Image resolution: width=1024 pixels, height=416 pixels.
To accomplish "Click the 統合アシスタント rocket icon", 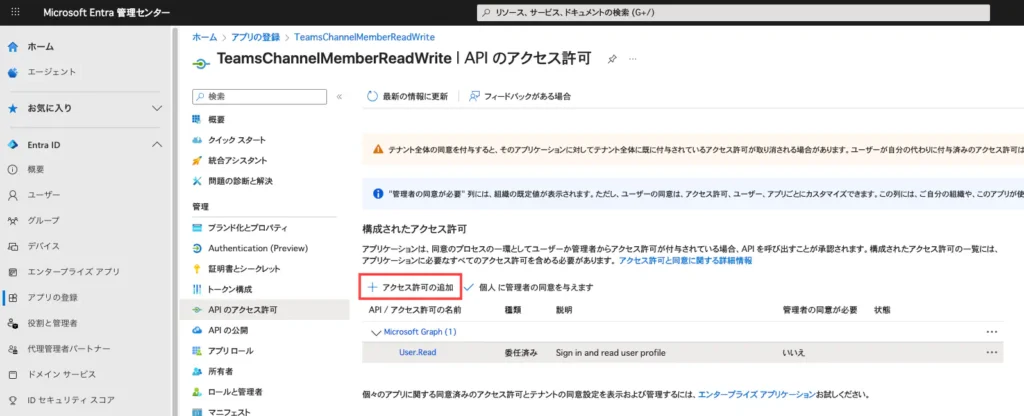I will (x=197, y=161).
